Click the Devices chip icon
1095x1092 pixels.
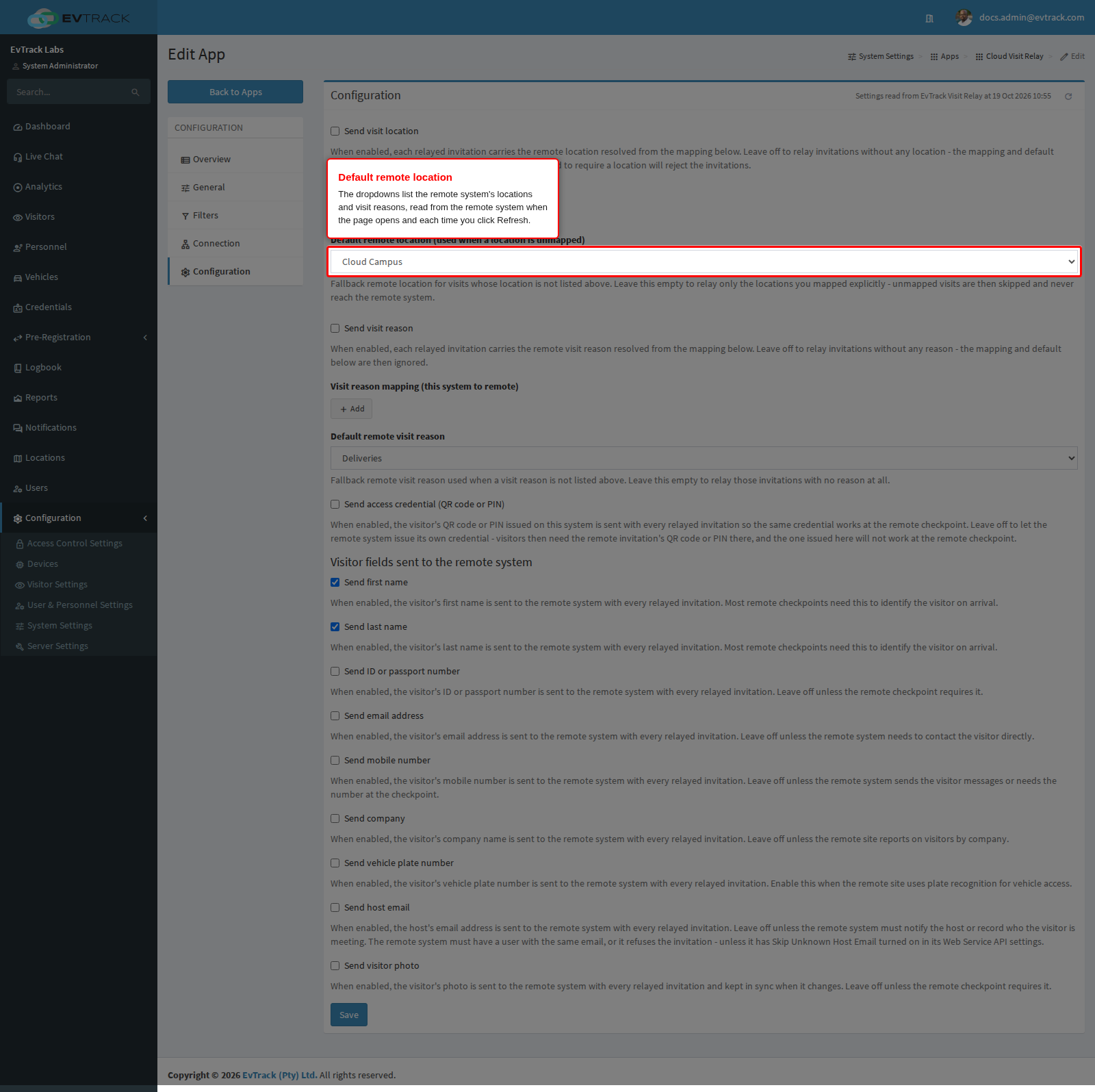pos(20,565)
